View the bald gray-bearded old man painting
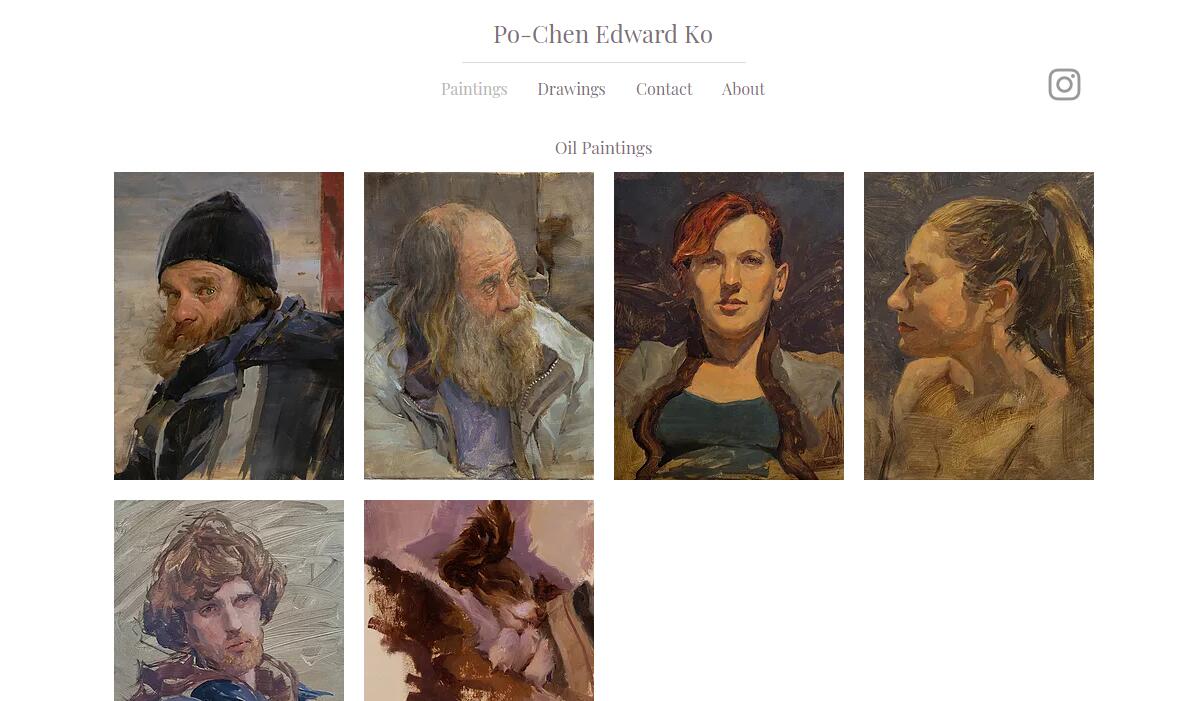This screenshot has height=701, width=1193. tap(479, 326)
